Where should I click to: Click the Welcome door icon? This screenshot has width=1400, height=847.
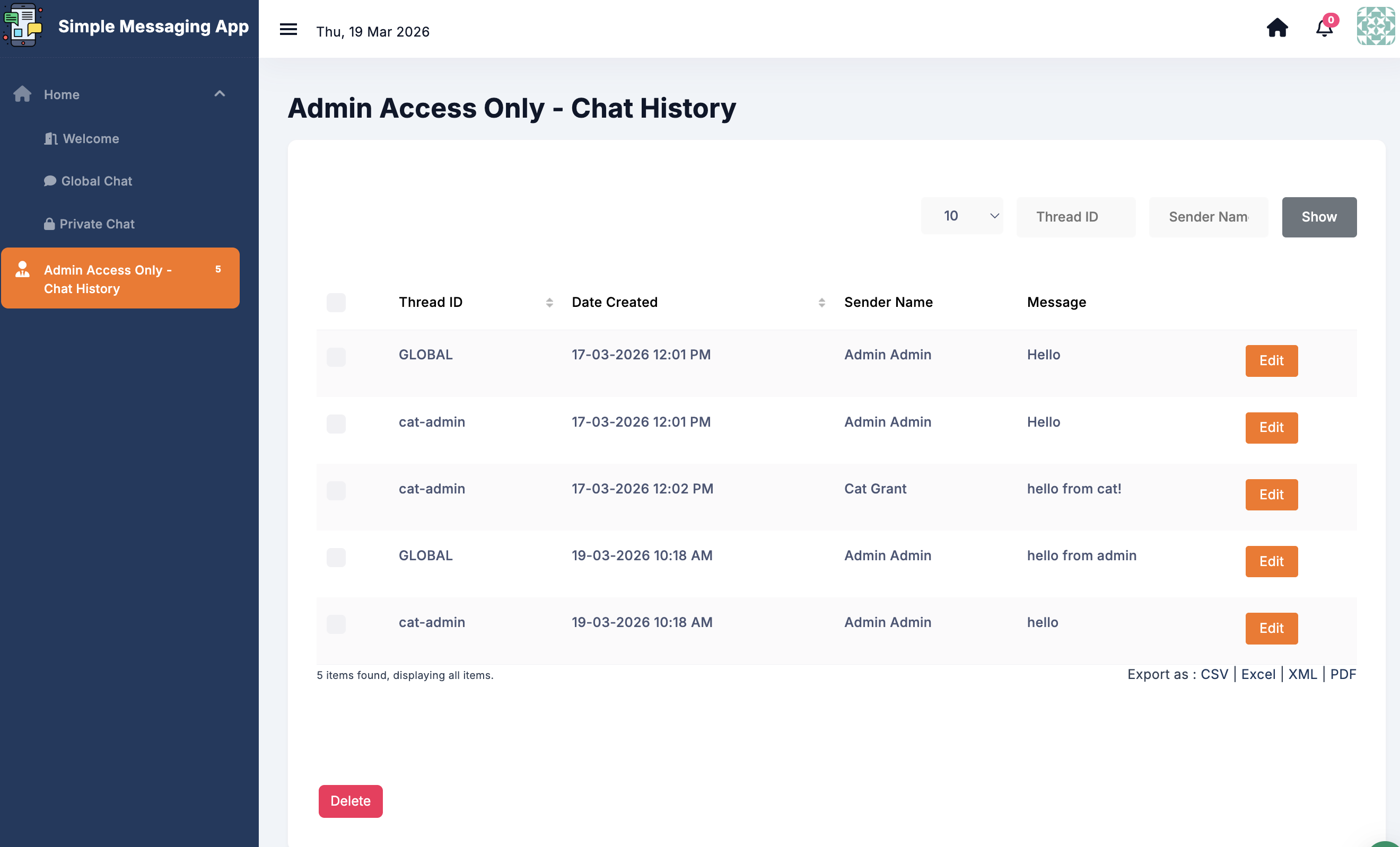[x=50, y=139]
